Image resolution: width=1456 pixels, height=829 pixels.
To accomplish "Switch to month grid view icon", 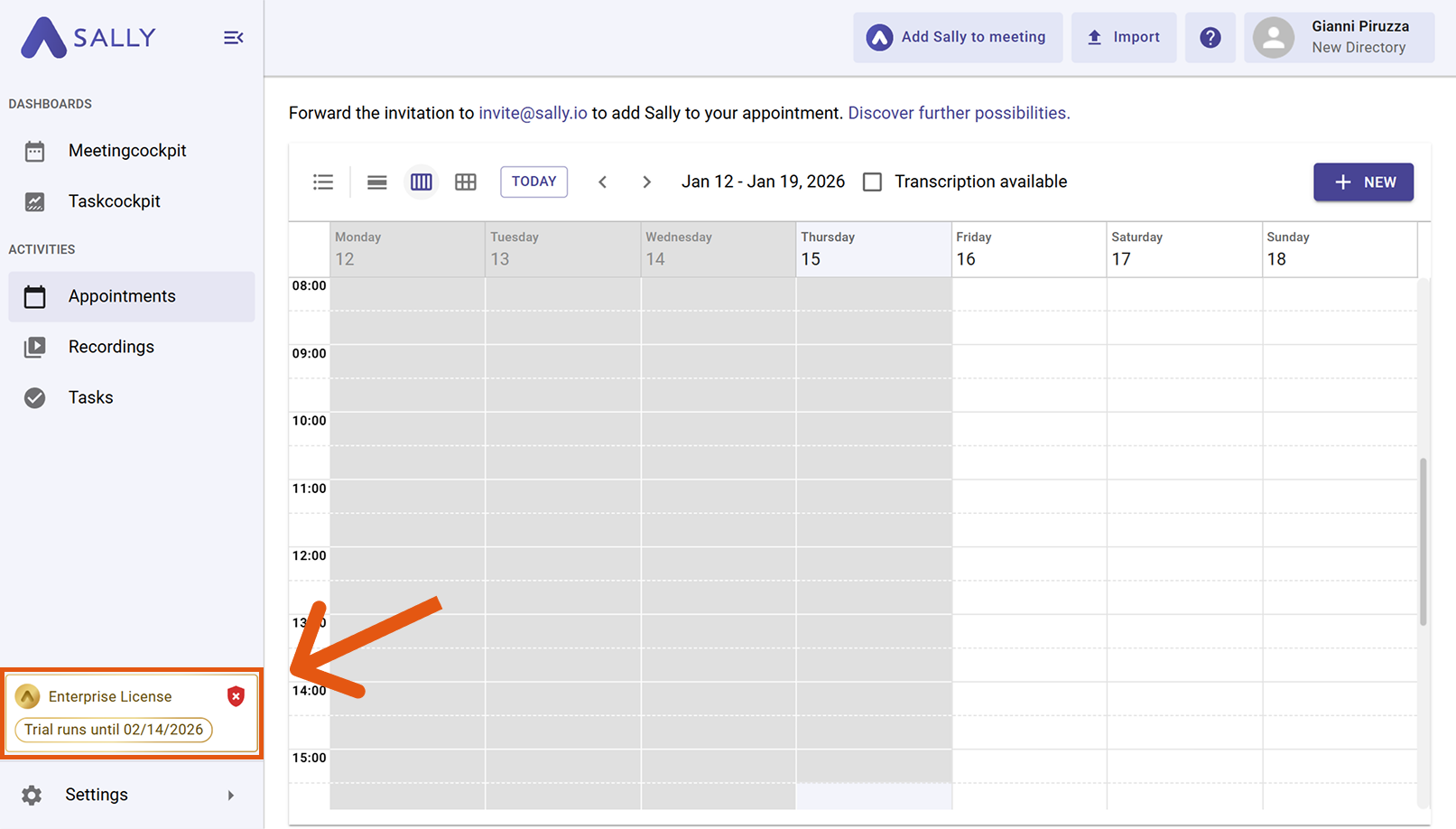I will tap(466, 182).
